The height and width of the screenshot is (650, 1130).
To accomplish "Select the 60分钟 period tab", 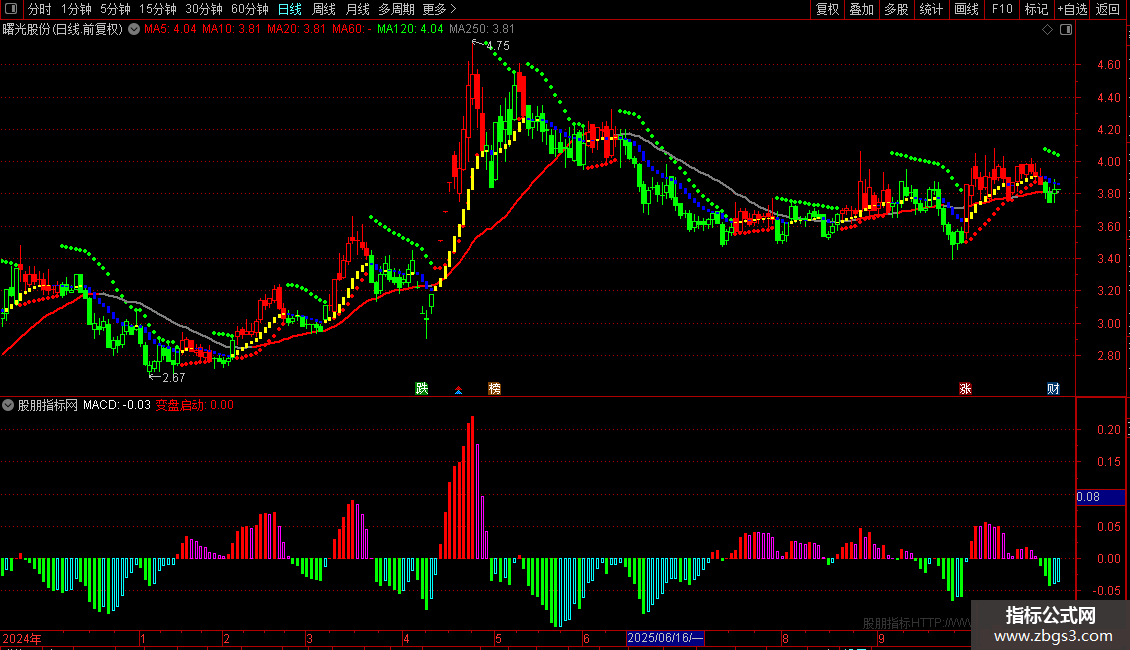I will 250,9.
